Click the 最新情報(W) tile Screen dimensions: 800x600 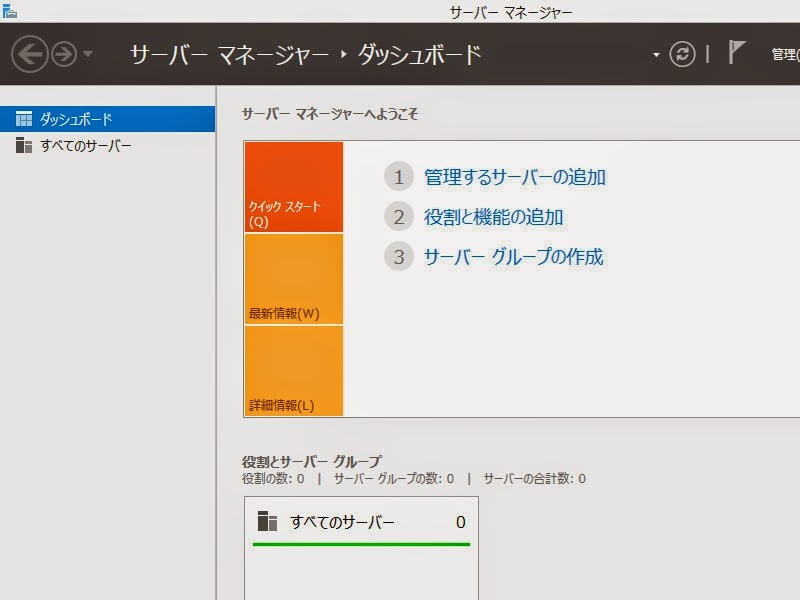tap(294, 279)
